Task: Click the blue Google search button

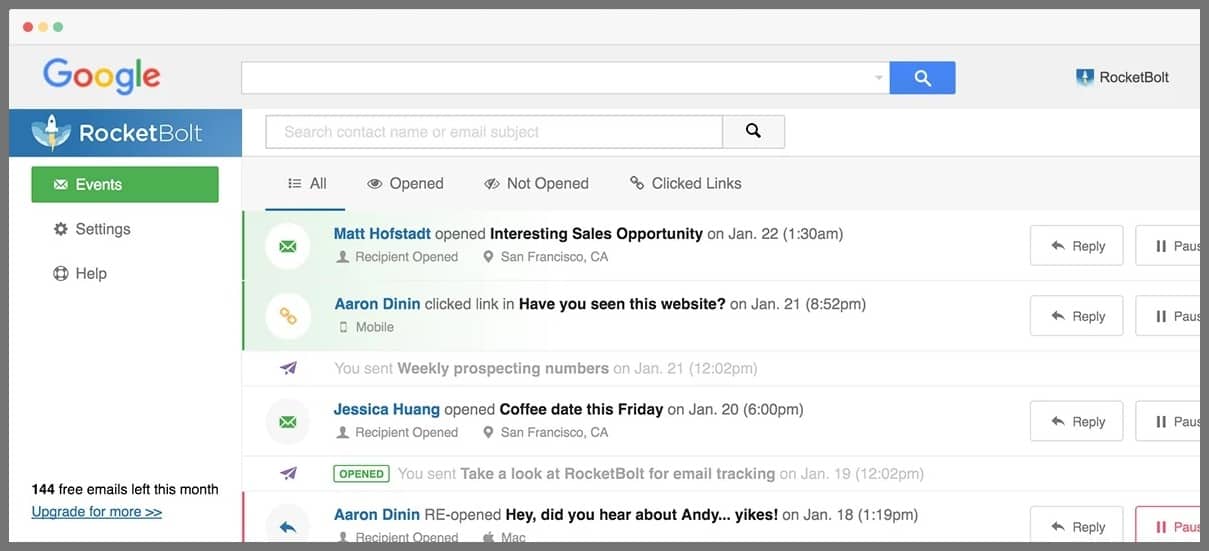Action: click(x=922, y=78)
